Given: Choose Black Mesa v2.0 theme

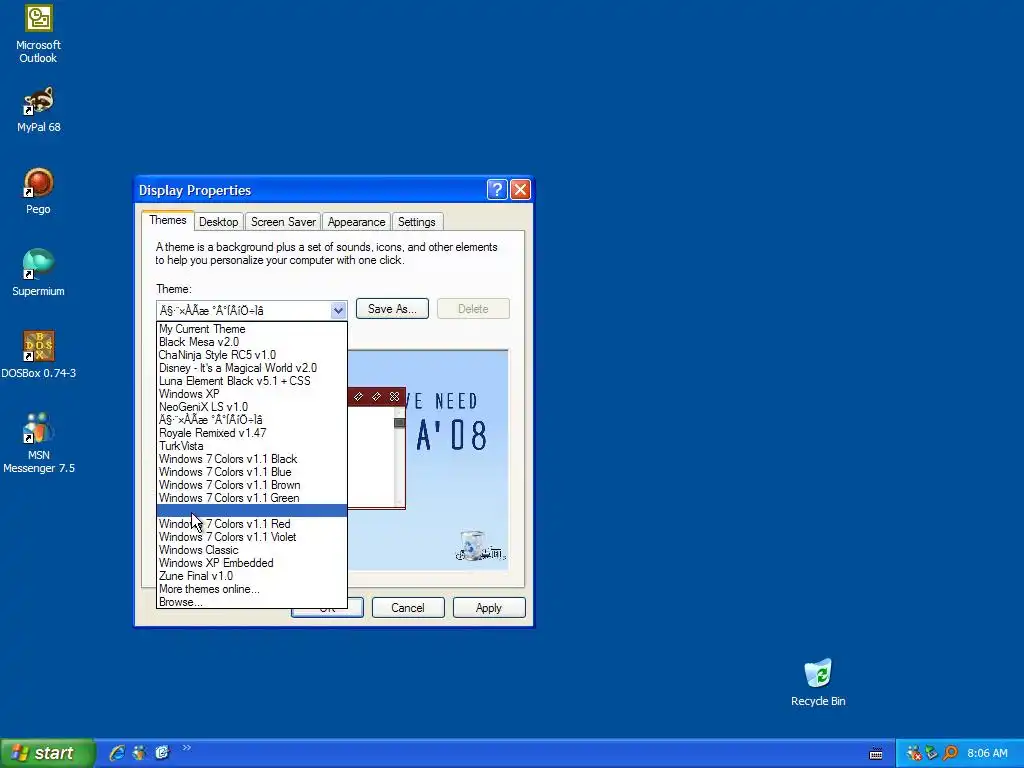Looking at the screenshot, I should 251,342.
